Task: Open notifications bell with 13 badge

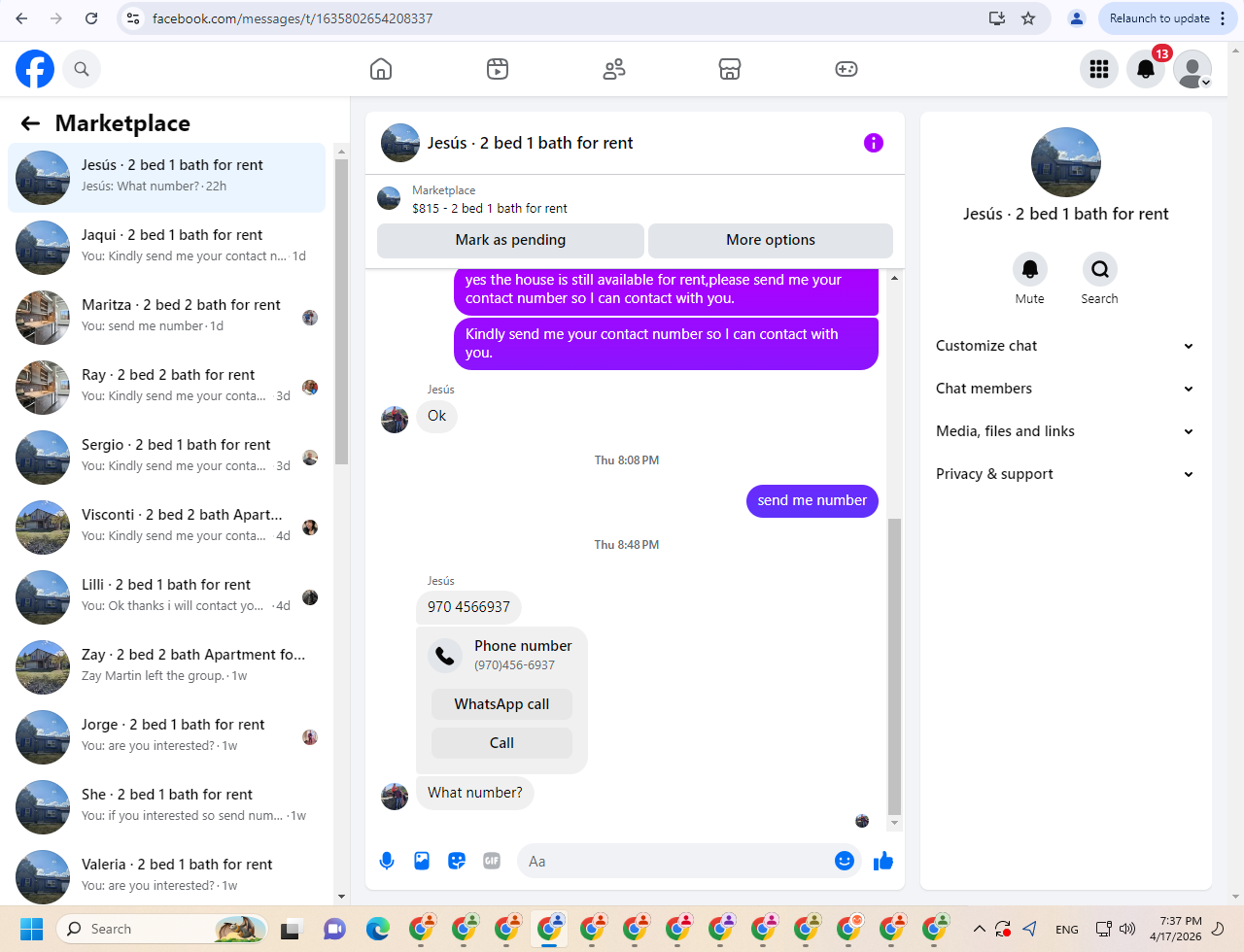Action: 1146,69
